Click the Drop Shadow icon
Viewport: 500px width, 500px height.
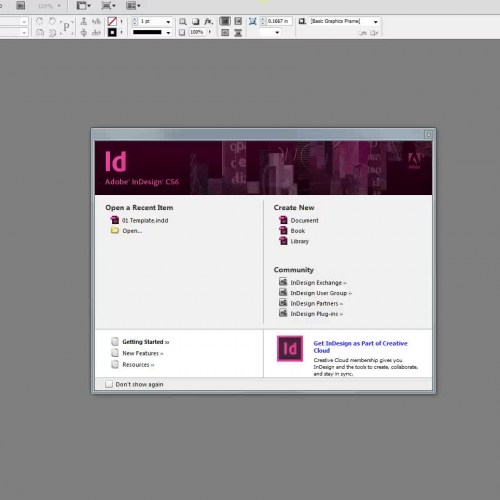(195, 22)
